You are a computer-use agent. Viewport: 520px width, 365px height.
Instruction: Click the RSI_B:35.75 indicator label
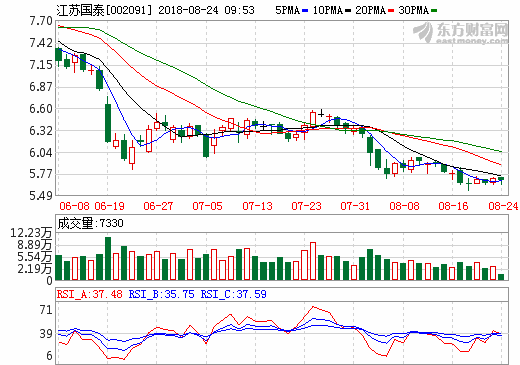pyautogui.click(x=161, y=294)
